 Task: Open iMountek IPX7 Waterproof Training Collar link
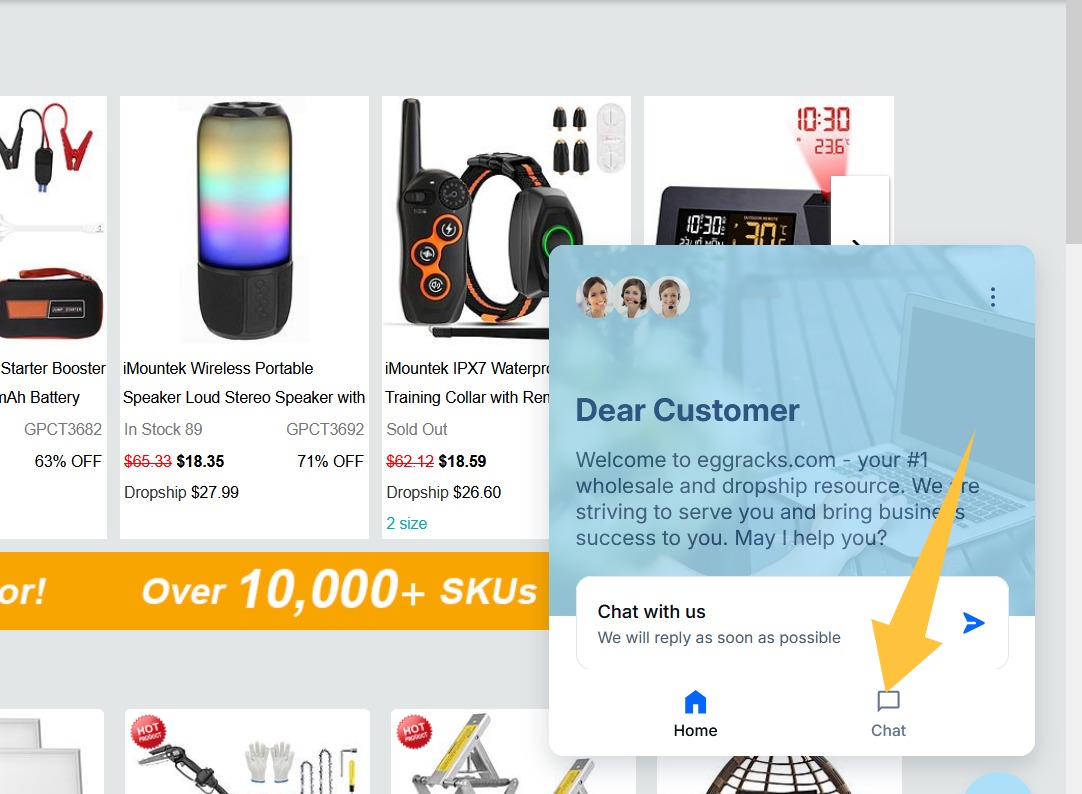click(x=467, y=383)
